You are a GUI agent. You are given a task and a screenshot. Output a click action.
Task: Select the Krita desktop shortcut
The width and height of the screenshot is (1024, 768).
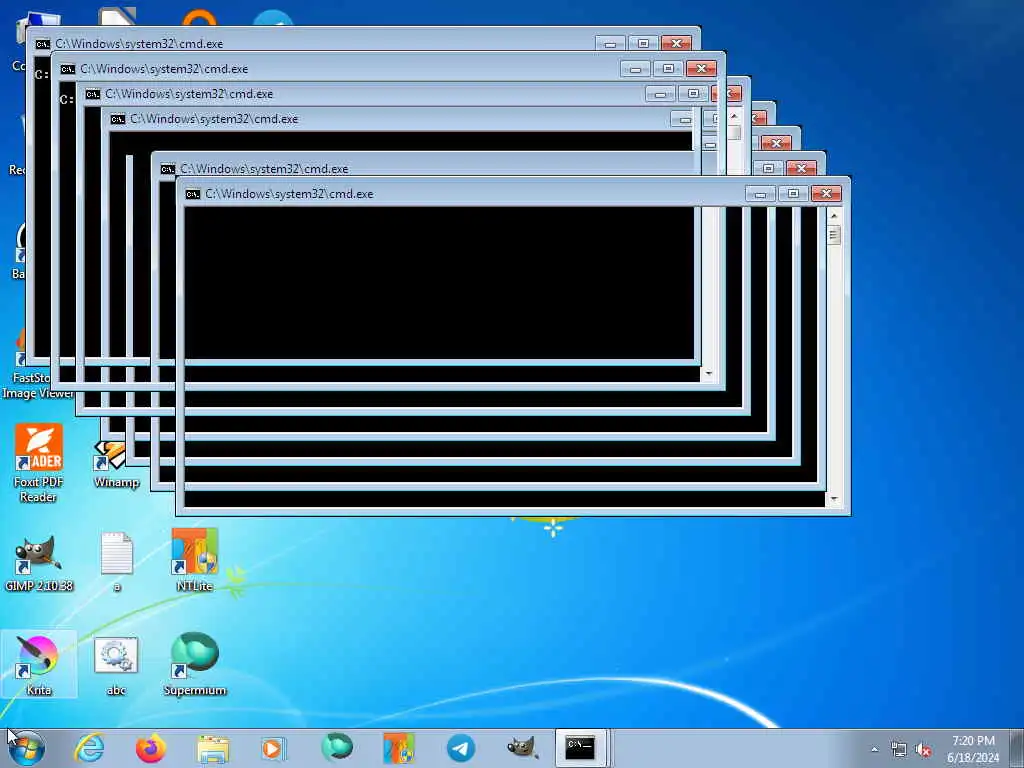(x=39, y=664)
